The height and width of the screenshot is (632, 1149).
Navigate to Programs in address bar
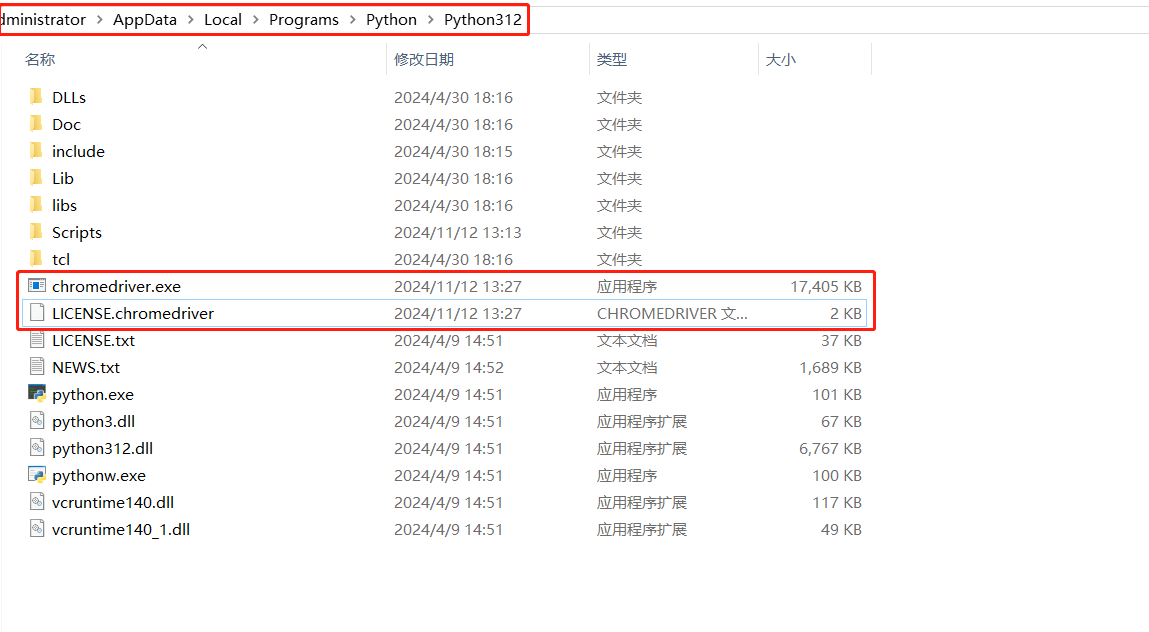pos(303,20)
